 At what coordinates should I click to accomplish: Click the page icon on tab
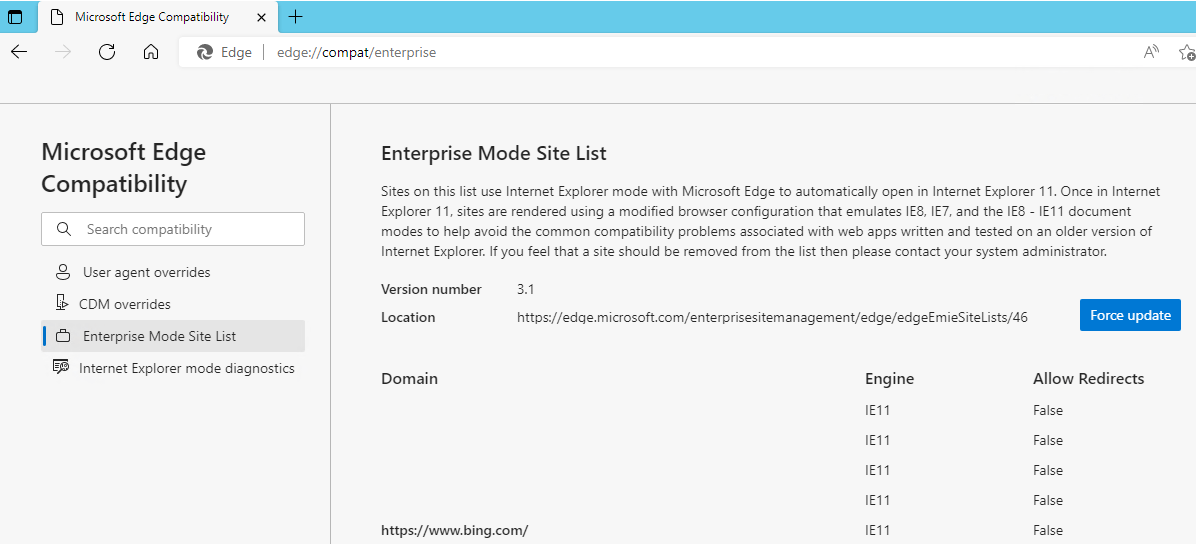(56, 17)
